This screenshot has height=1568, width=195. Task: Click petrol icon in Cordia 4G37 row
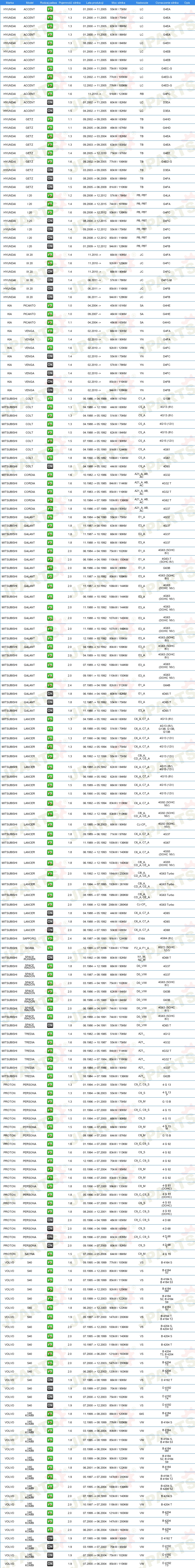pos(50,509)
